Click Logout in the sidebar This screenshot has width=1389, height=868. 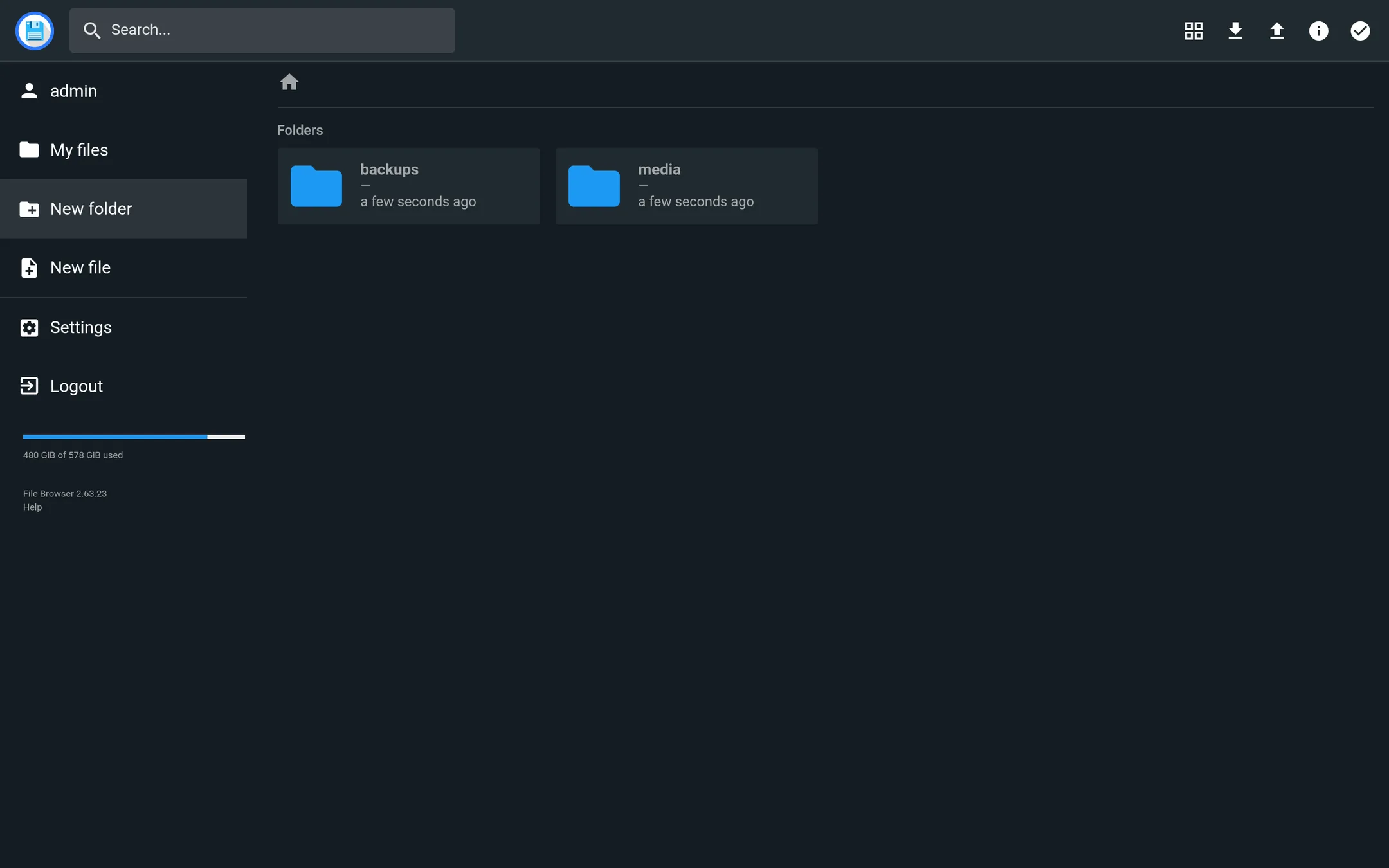[123, 386]
